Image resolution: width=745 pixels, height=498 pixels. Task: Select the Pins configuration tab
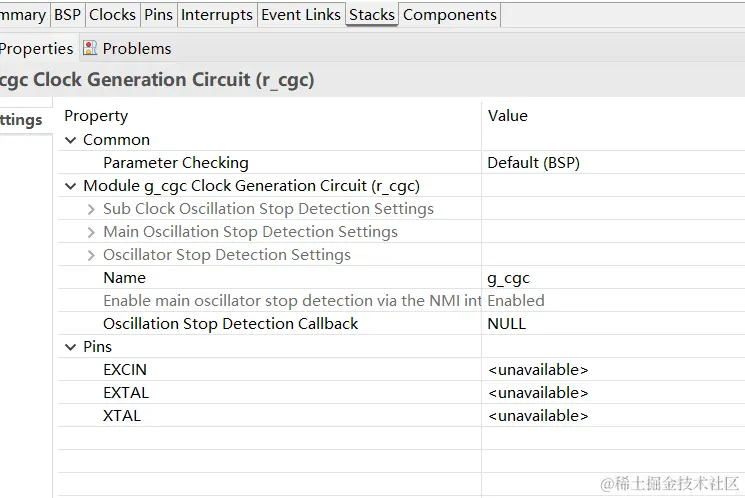[158, 15]
